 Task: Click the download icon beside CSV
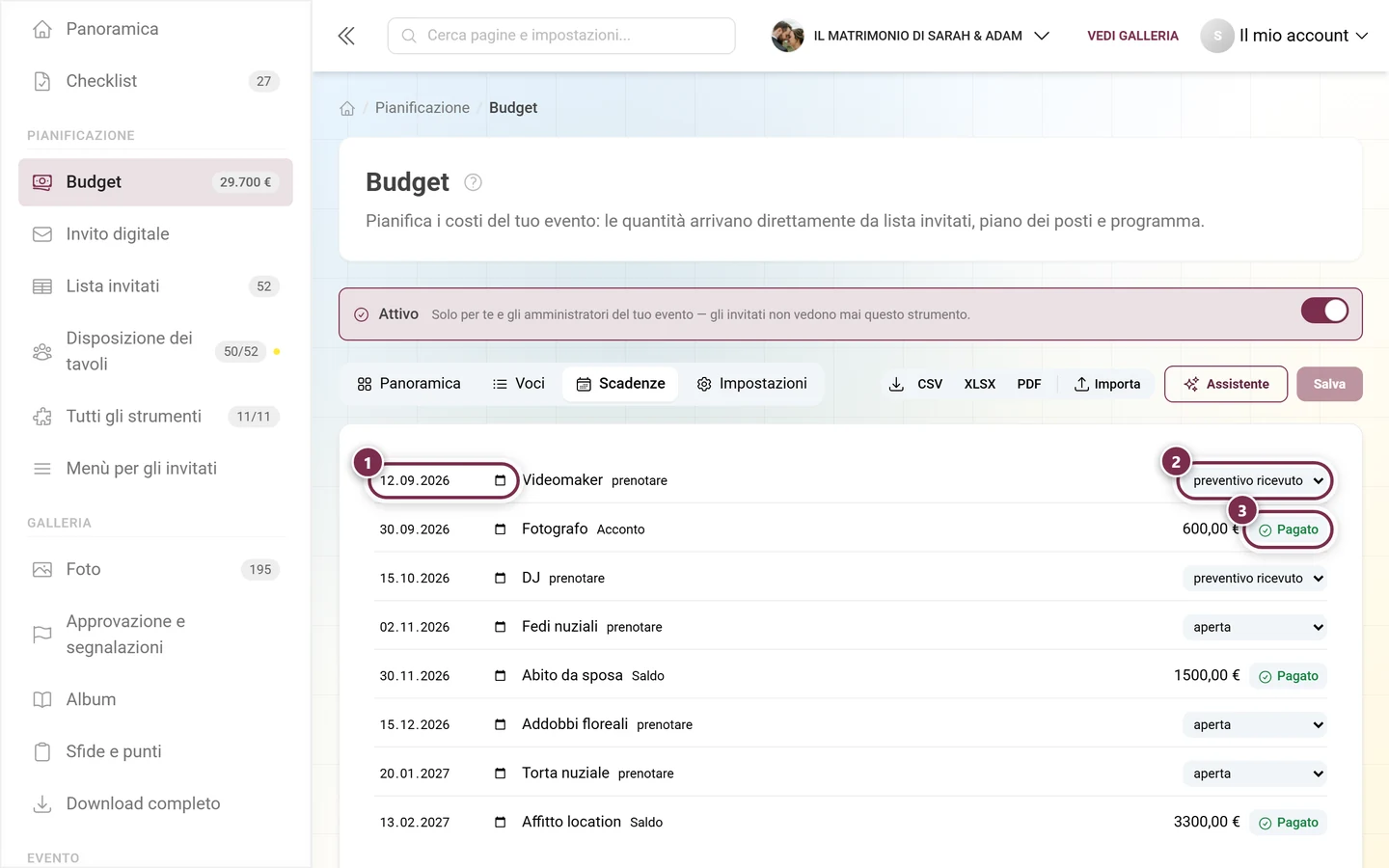point(896,384)
